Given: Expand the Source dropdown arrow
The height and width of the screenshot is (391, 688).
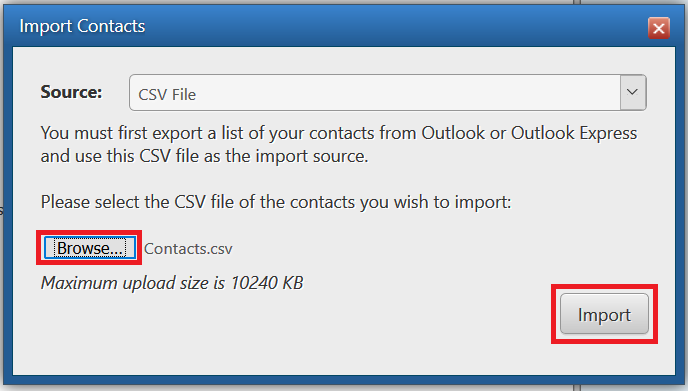Looking at the screenshot, I should (x=632, y=92).
